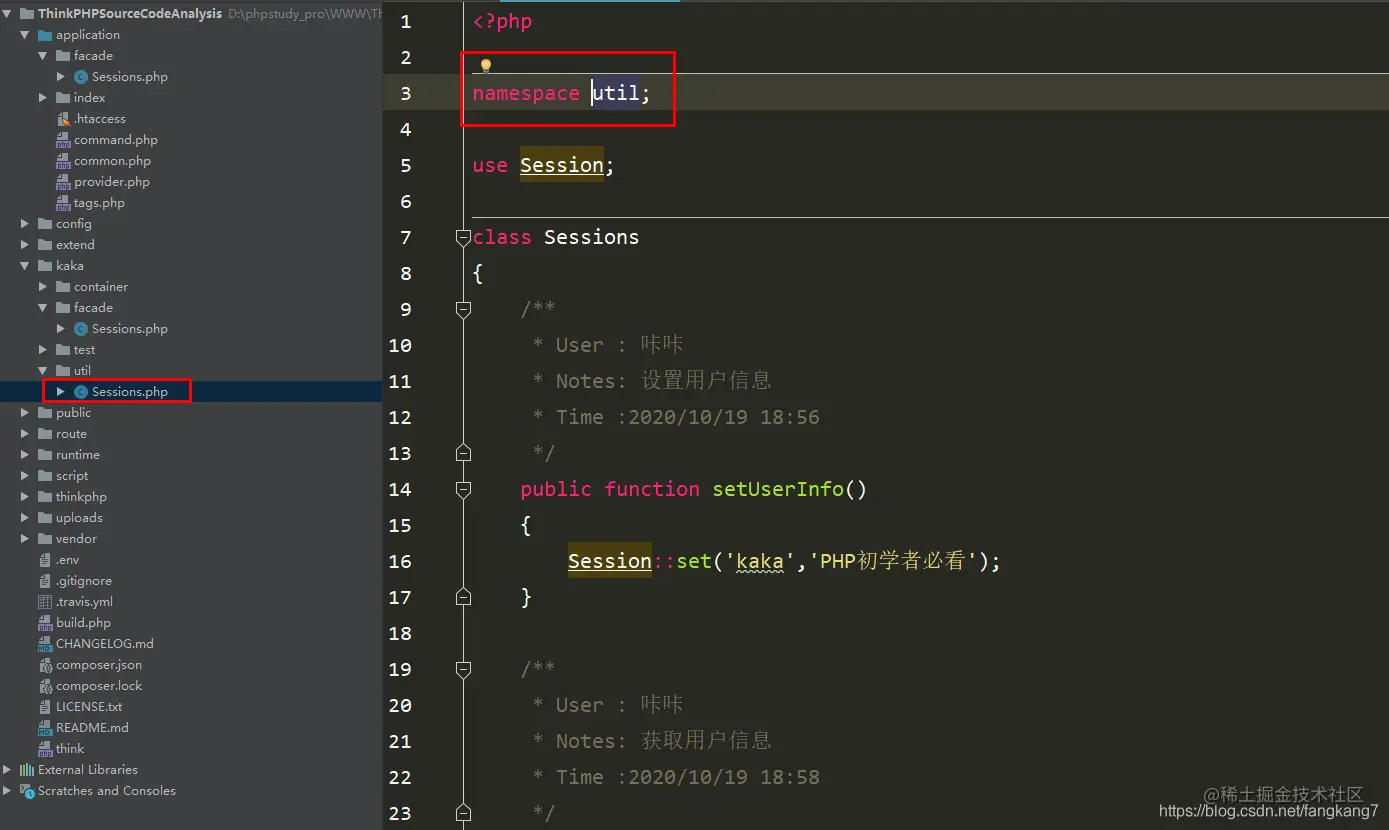The image size is (1389, 830).
Task: Select the highlighted Sessions.php row in util
Action: tap(191, 392)
